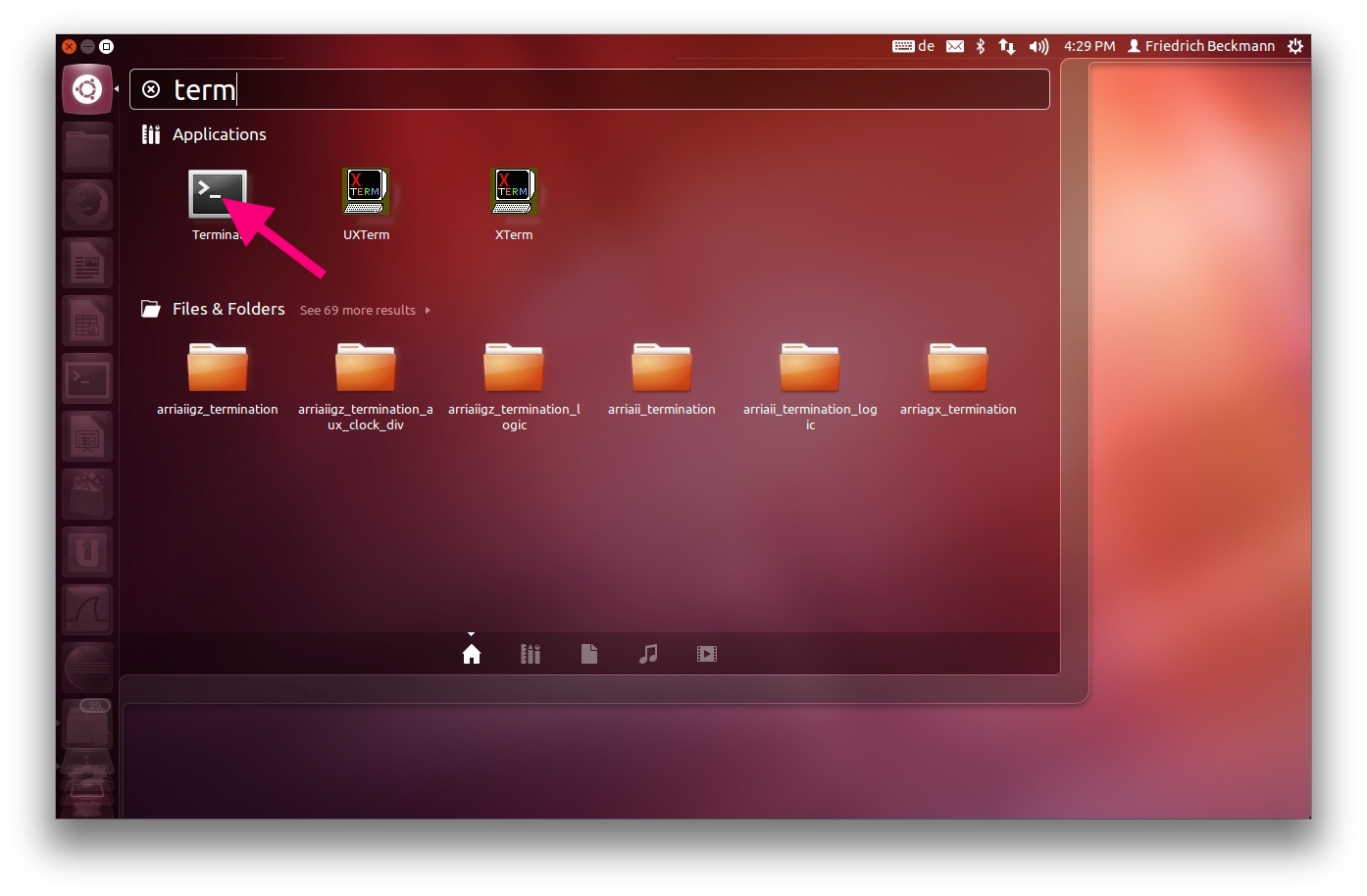
Task: Open the UXTerm application
Action: (x=366, y=192)
